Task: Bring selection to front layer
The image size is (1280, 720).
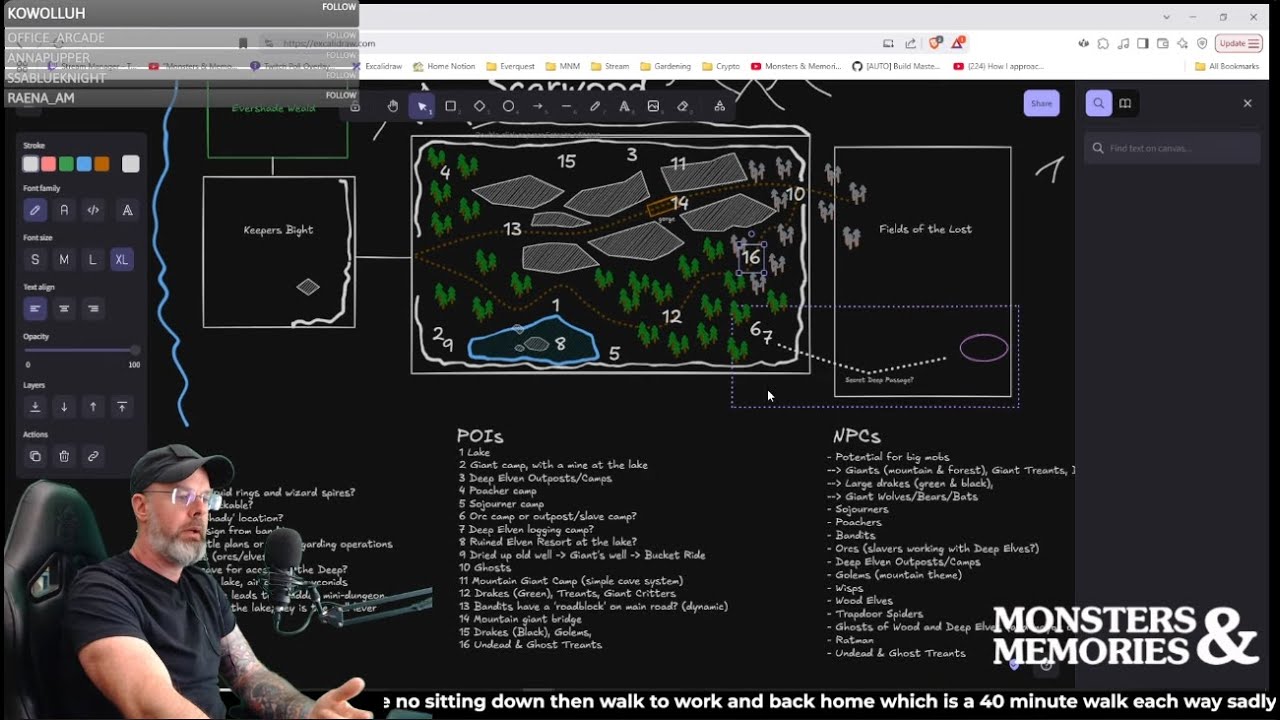Action: coord(122,407)
